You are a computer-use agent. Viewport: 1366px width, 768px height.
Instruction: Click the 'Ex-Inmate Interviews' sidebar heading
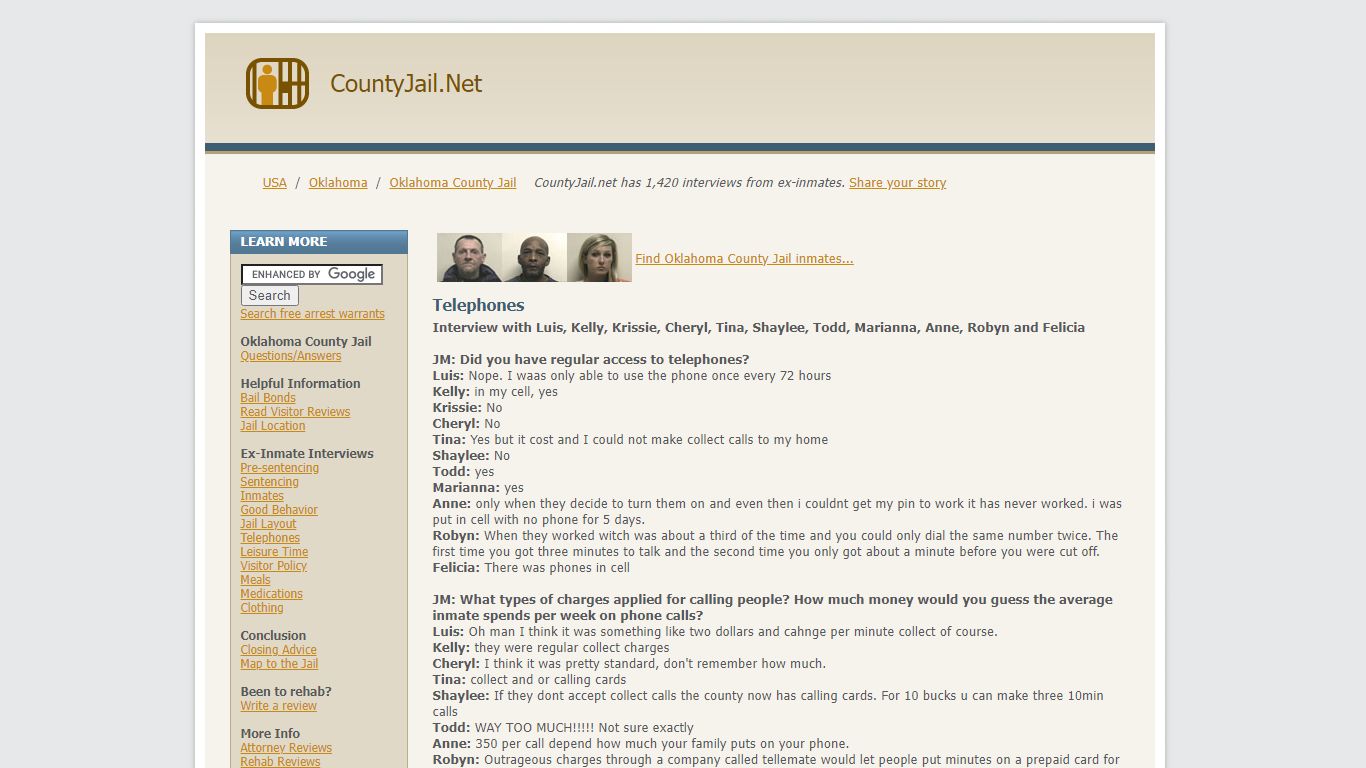click(x=307, y=454)
